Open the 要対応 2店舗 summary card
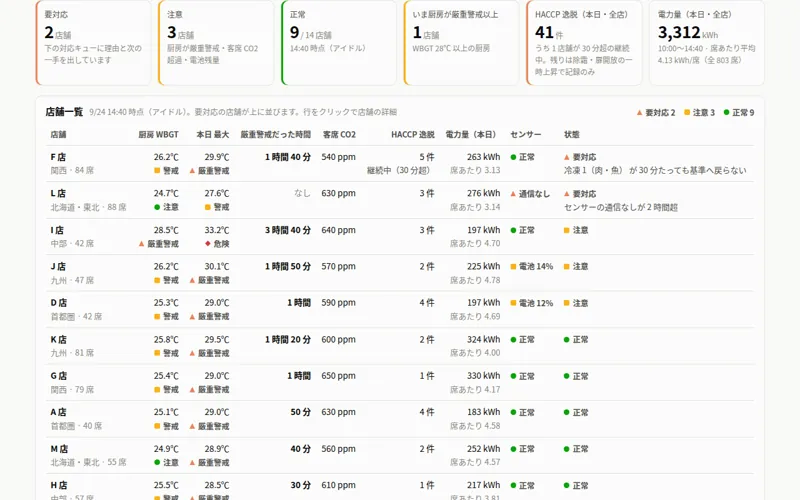 (x=93, y=42)
